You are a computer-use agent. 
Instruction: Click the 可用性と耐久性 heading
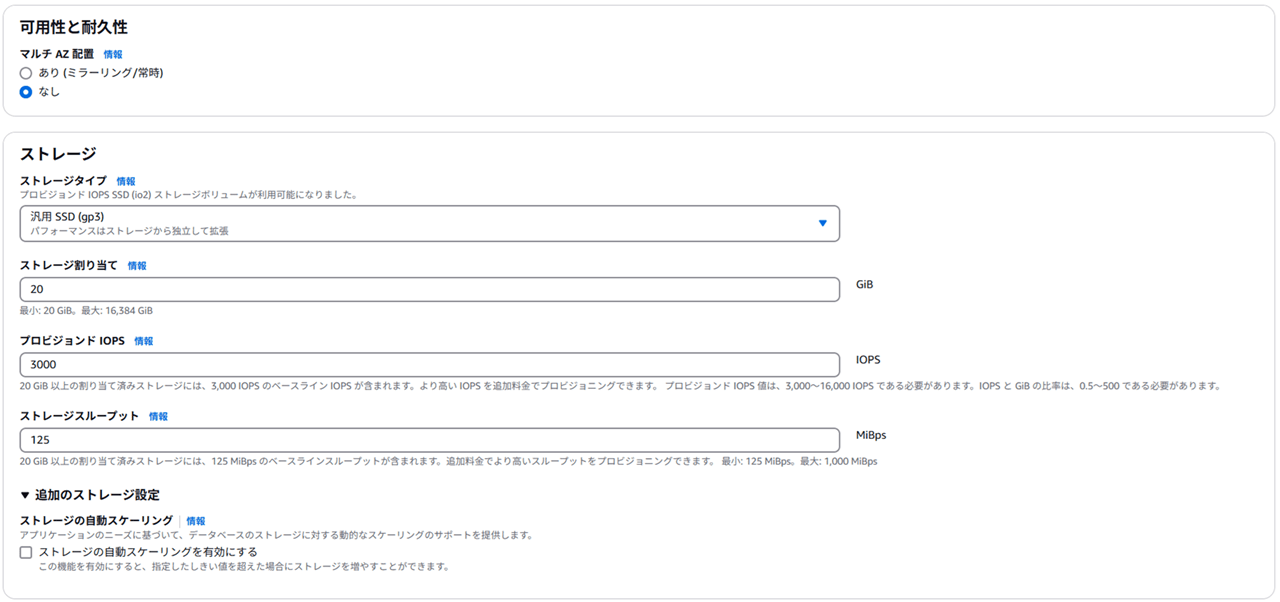coord(74,27)
